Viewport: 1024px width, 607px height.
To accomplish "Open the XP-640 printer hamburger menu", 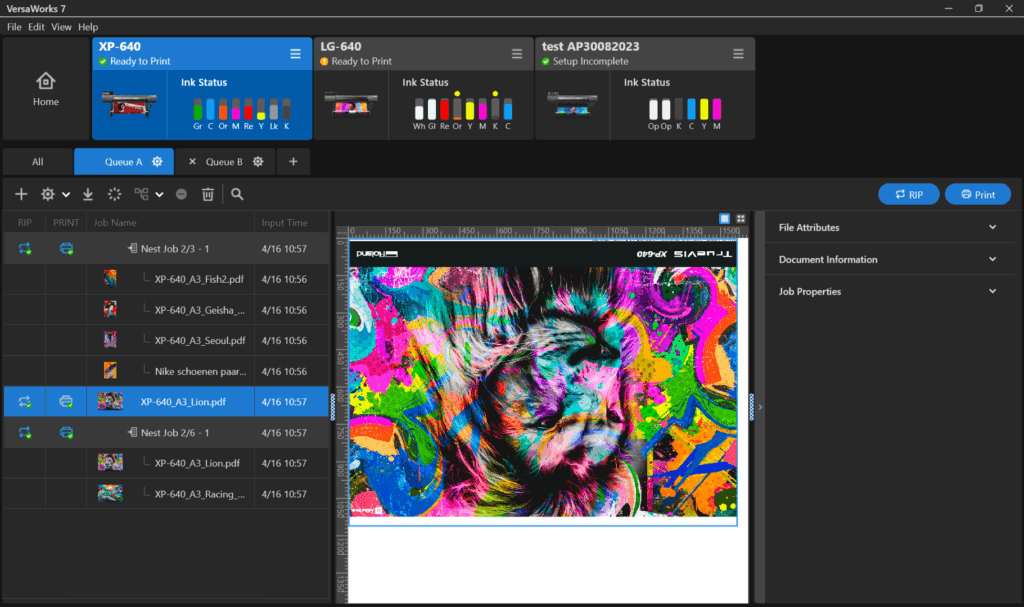I will [295, 54].
